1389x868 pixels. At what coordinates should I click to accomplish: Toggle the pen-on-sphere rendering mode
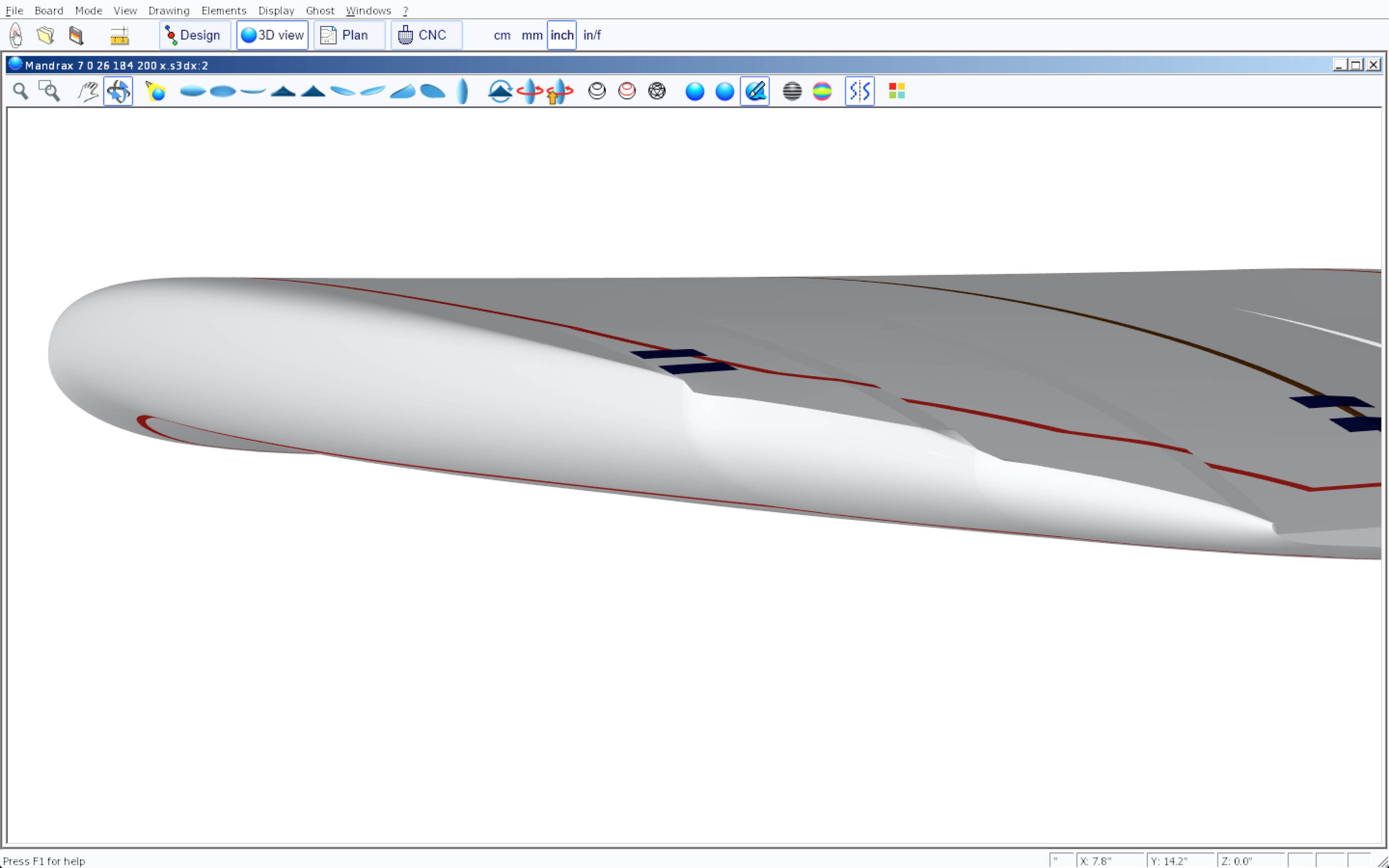point(754,91)
